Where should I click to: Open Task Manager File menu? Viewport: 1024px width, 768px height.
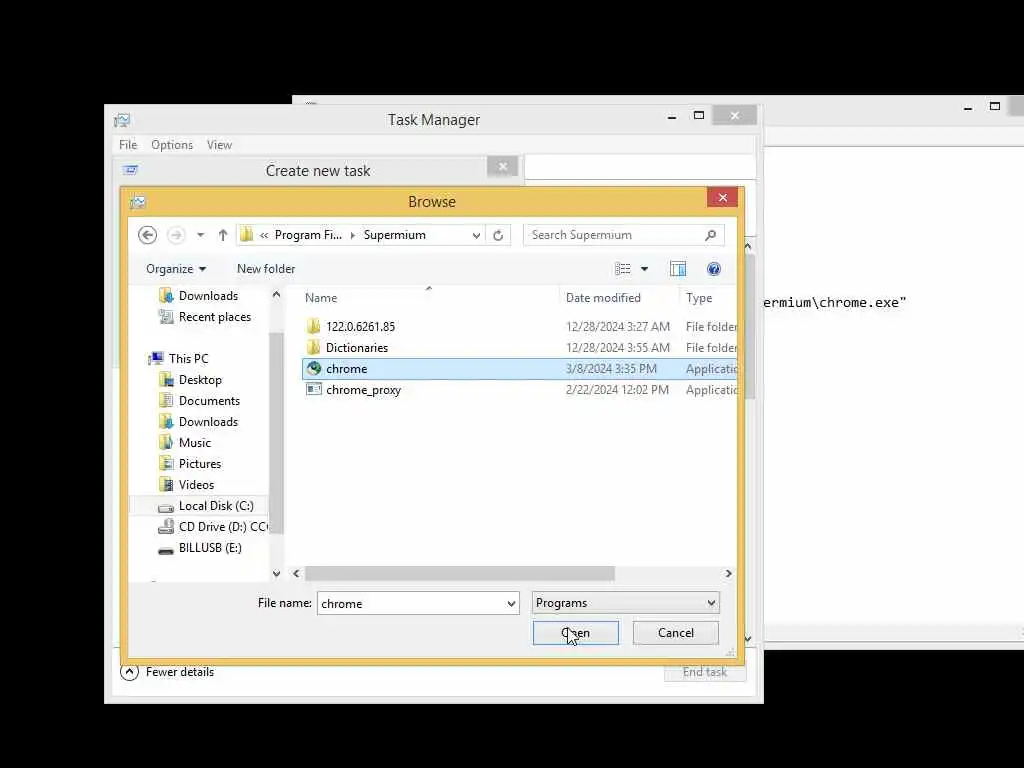(x=128, y=145)
